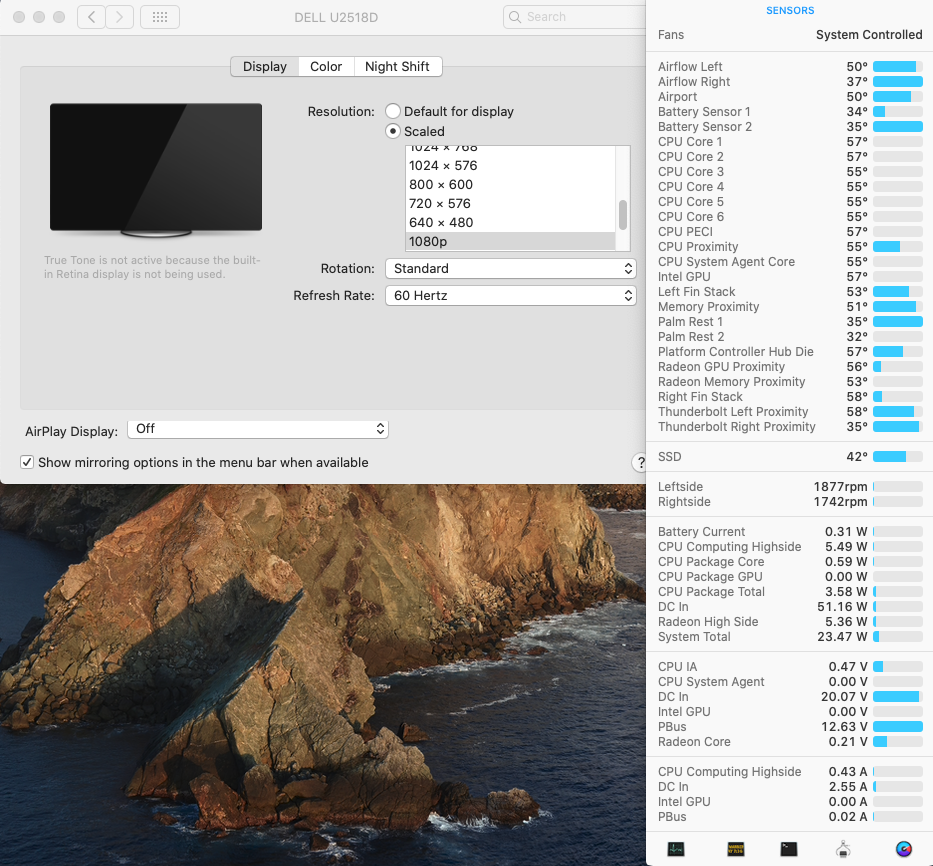Image resolution: width=933 pixels, height=866 pixels.
Task: Show all preferences grid icon
Action: [160, 17]
